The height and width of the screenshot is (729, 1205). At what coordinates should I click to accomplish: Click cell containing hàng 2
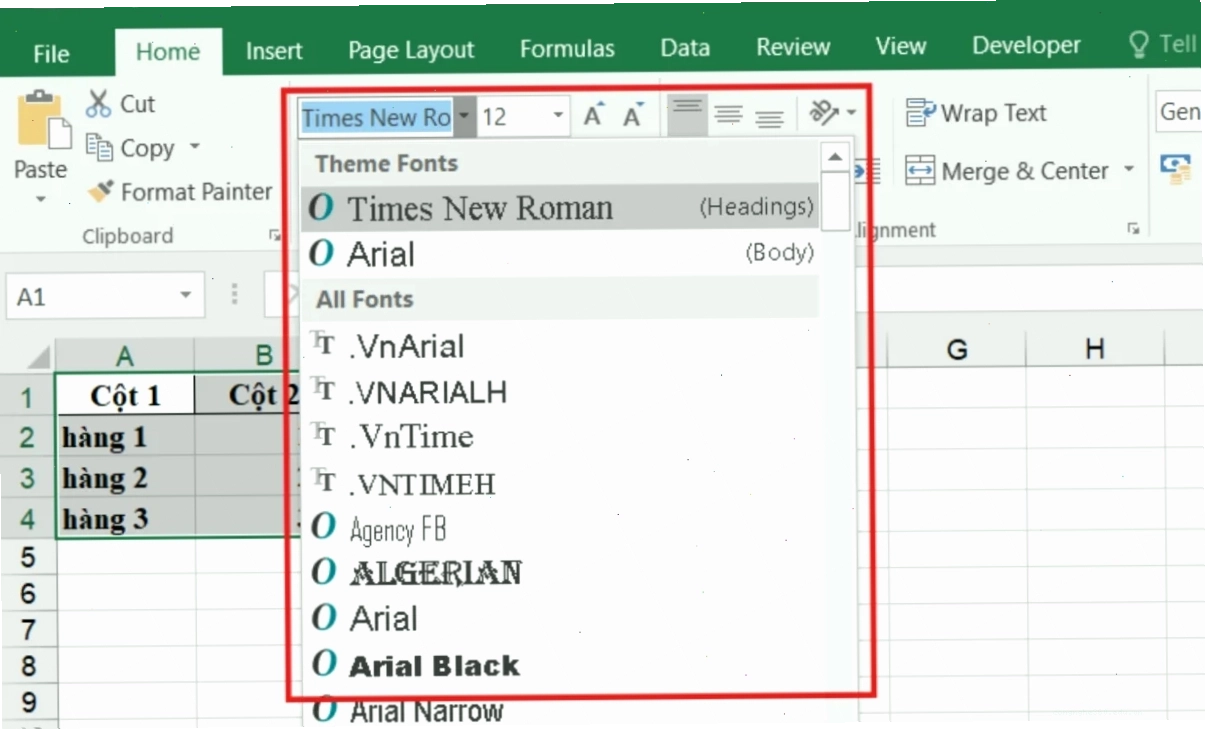tap(125, 478)
